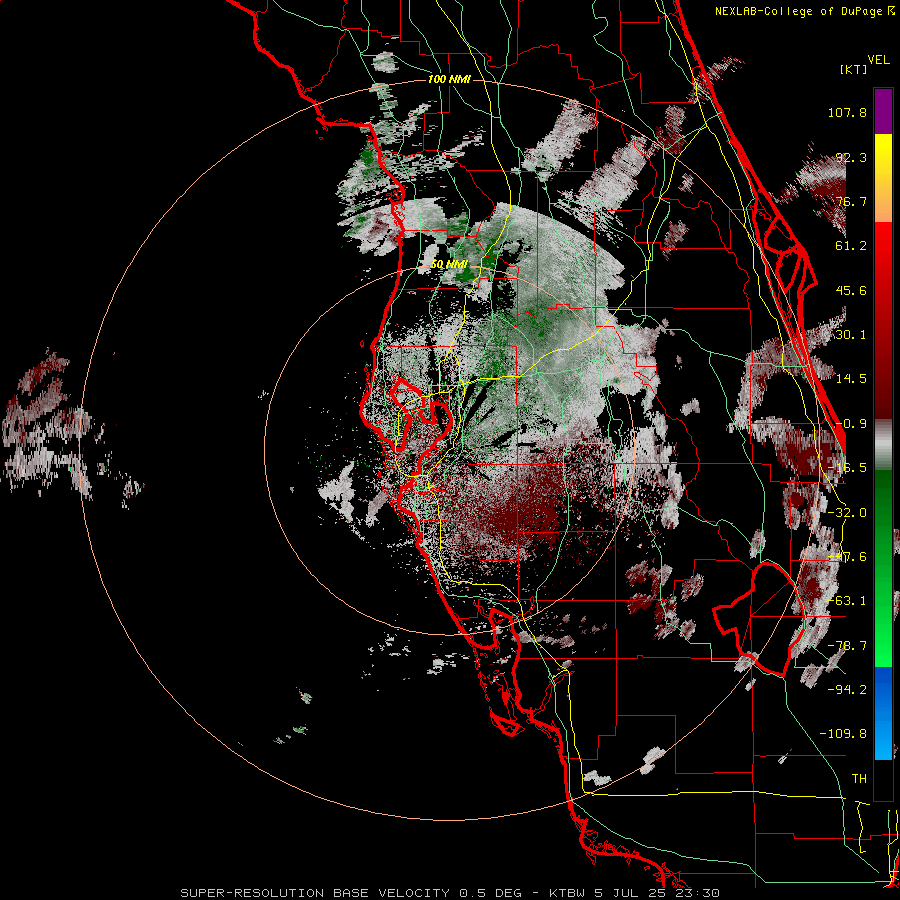Screen dimensions: 900x900
Task: Click the 14.5 velocity scale value
Action: pyautogui.click(x=851, y=379)
